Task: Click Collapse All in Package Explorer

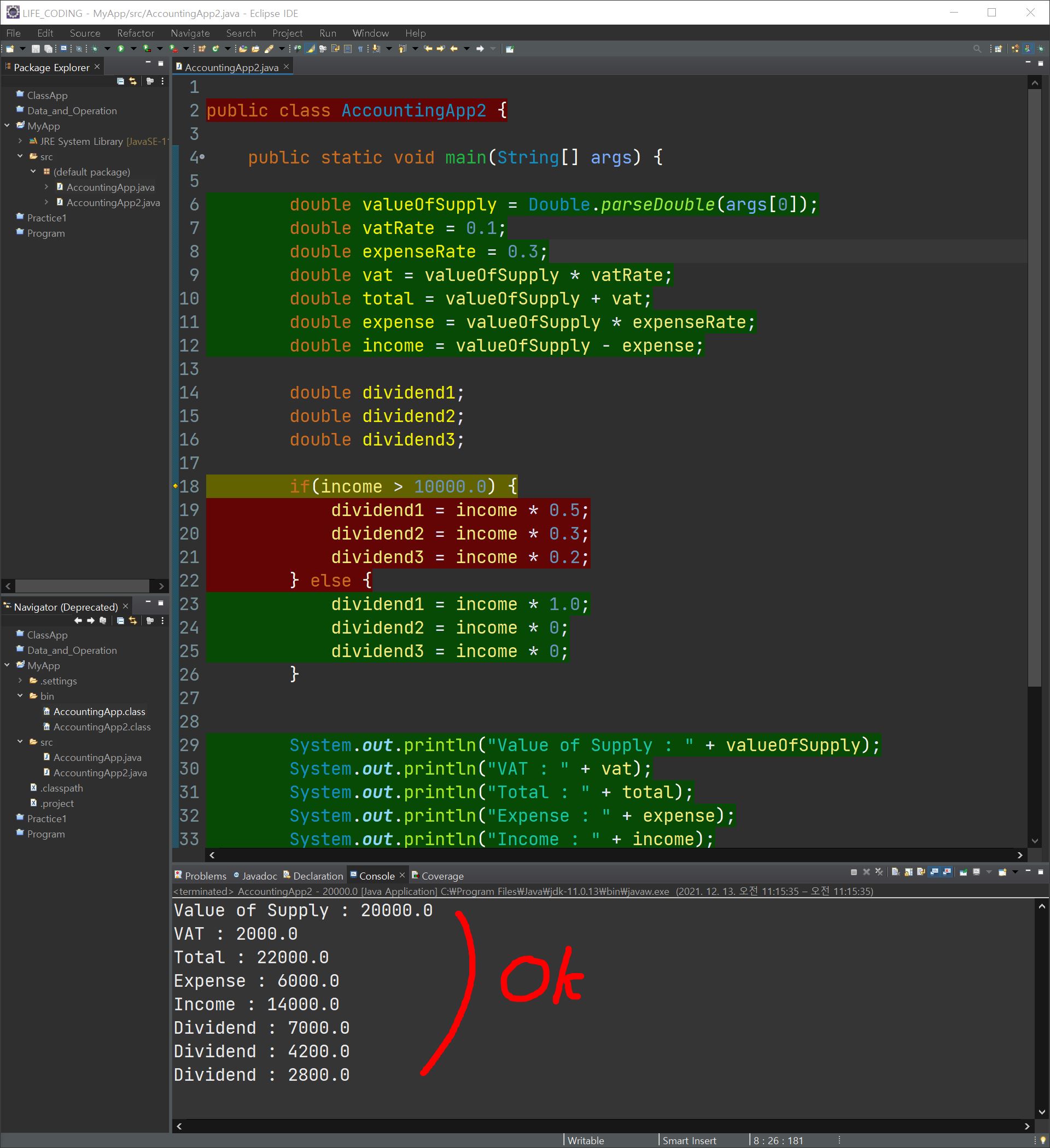Action: click(120, 81)
